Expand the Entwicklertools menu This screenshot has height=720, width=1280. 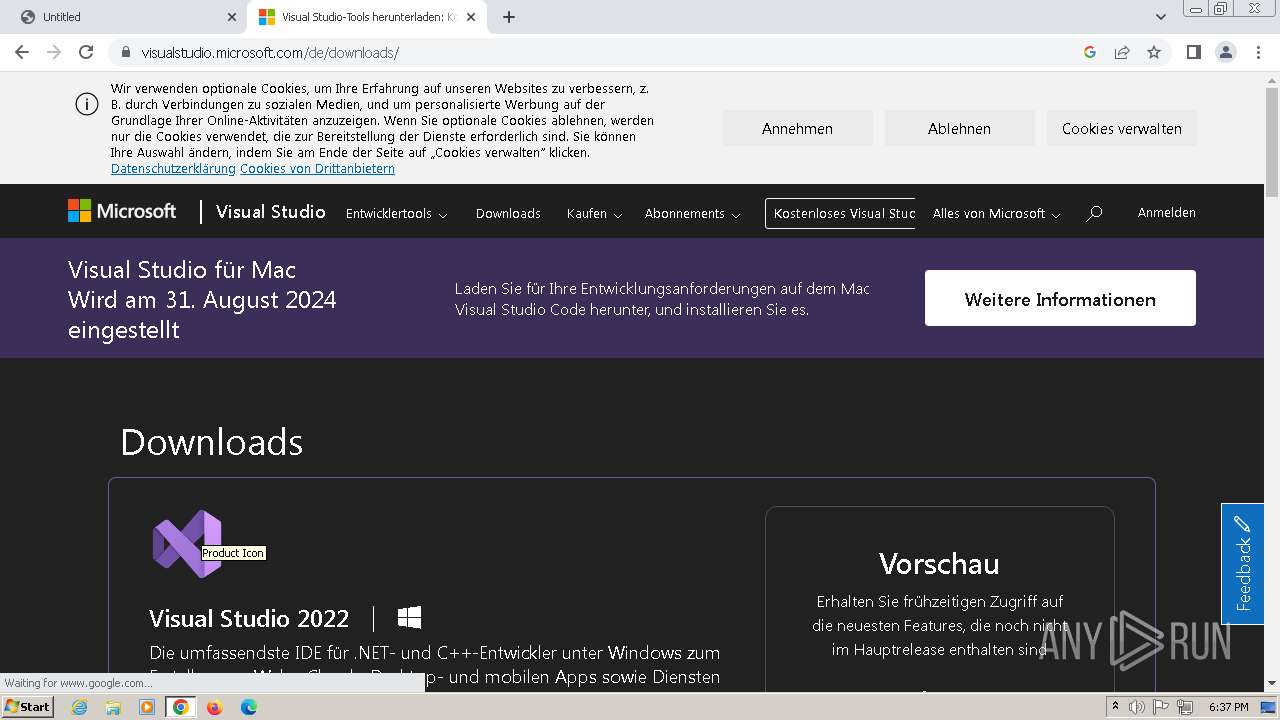[x=396, y=213]
